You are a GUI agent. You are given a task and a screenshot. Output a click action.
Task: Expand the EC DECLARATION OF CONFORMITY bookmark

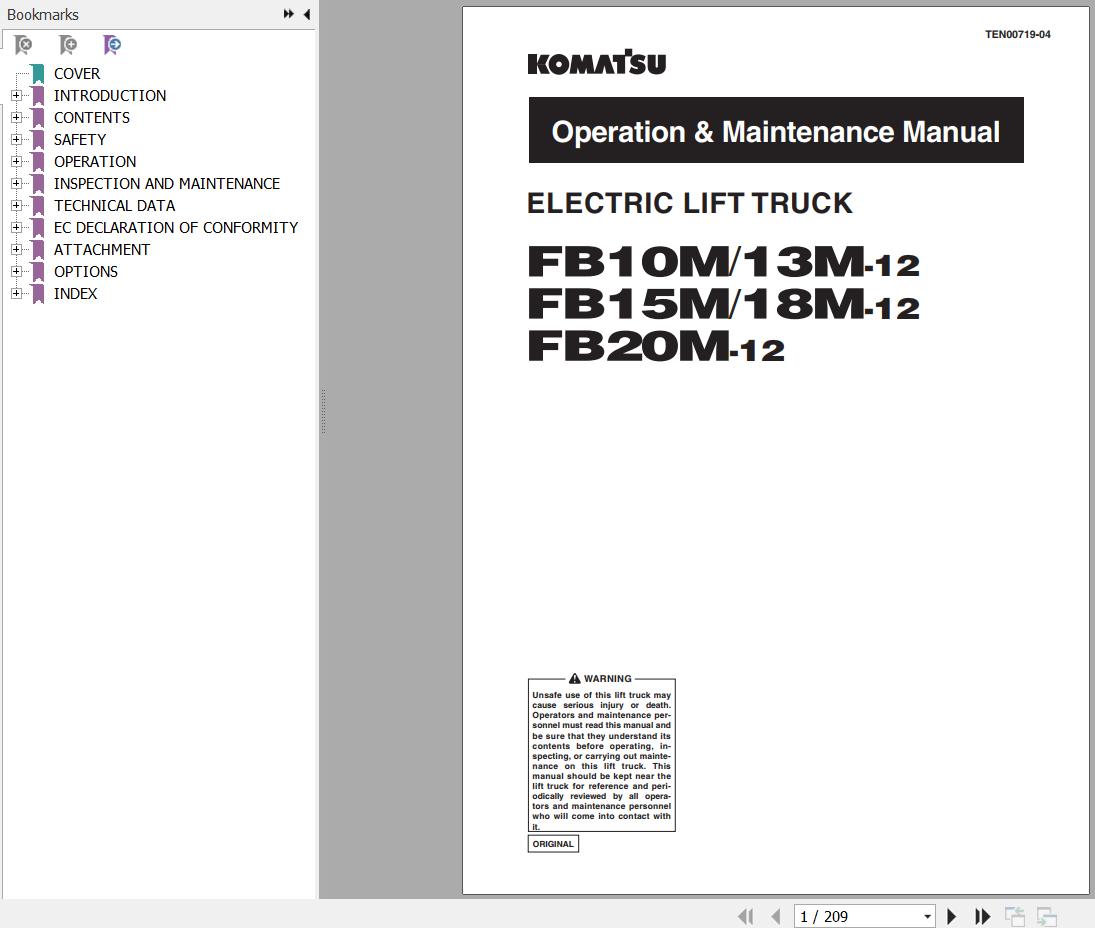(x=16, y=227)
